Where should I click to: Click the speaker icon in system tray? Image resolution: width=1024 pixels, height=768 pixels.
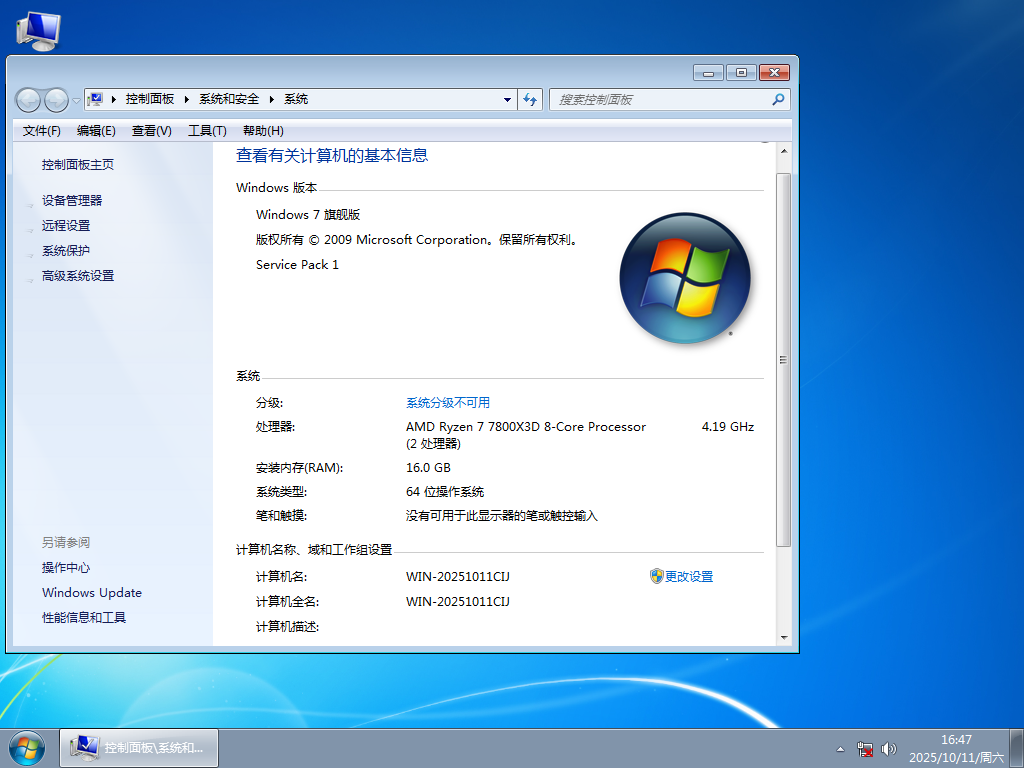(889, 748)
